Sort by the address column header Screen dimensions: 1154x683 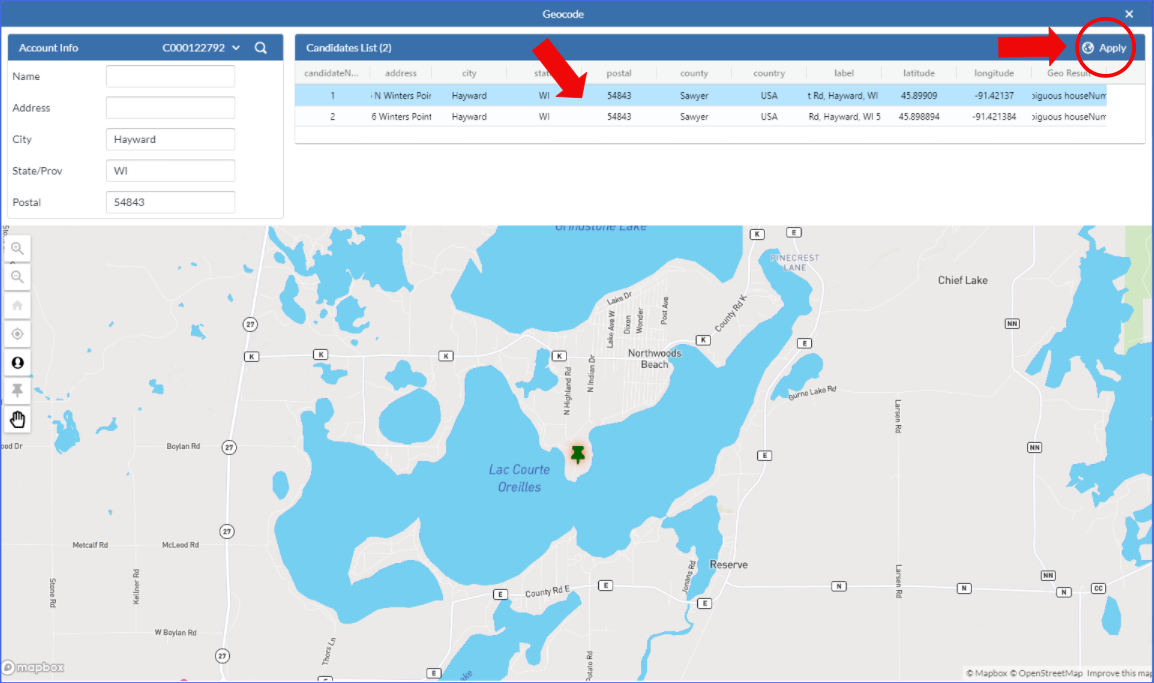pyautogui.click(x=400, y=73)
